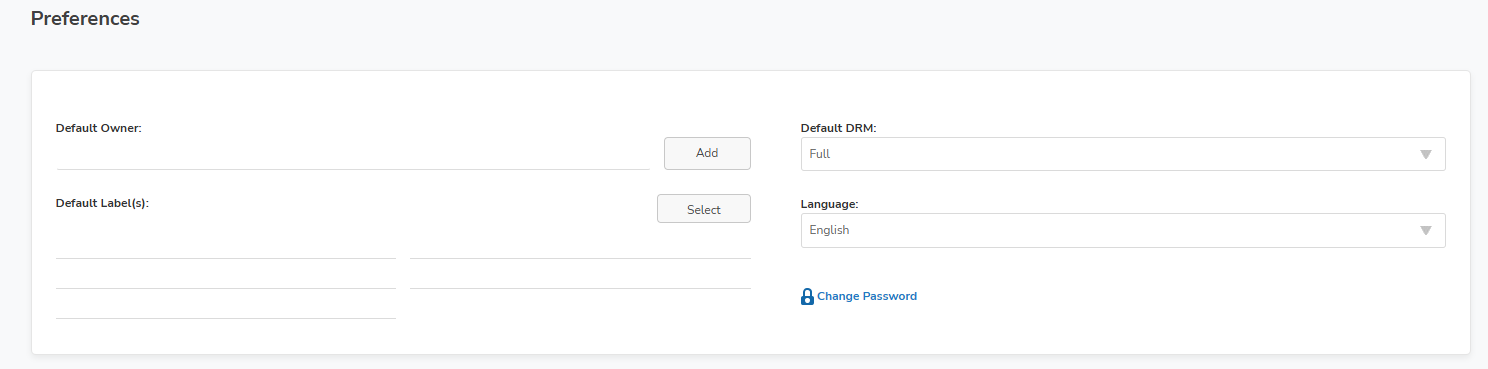Click the Default DRM field label
Screen dimensions: 1488x369
[x=838, y=128]
